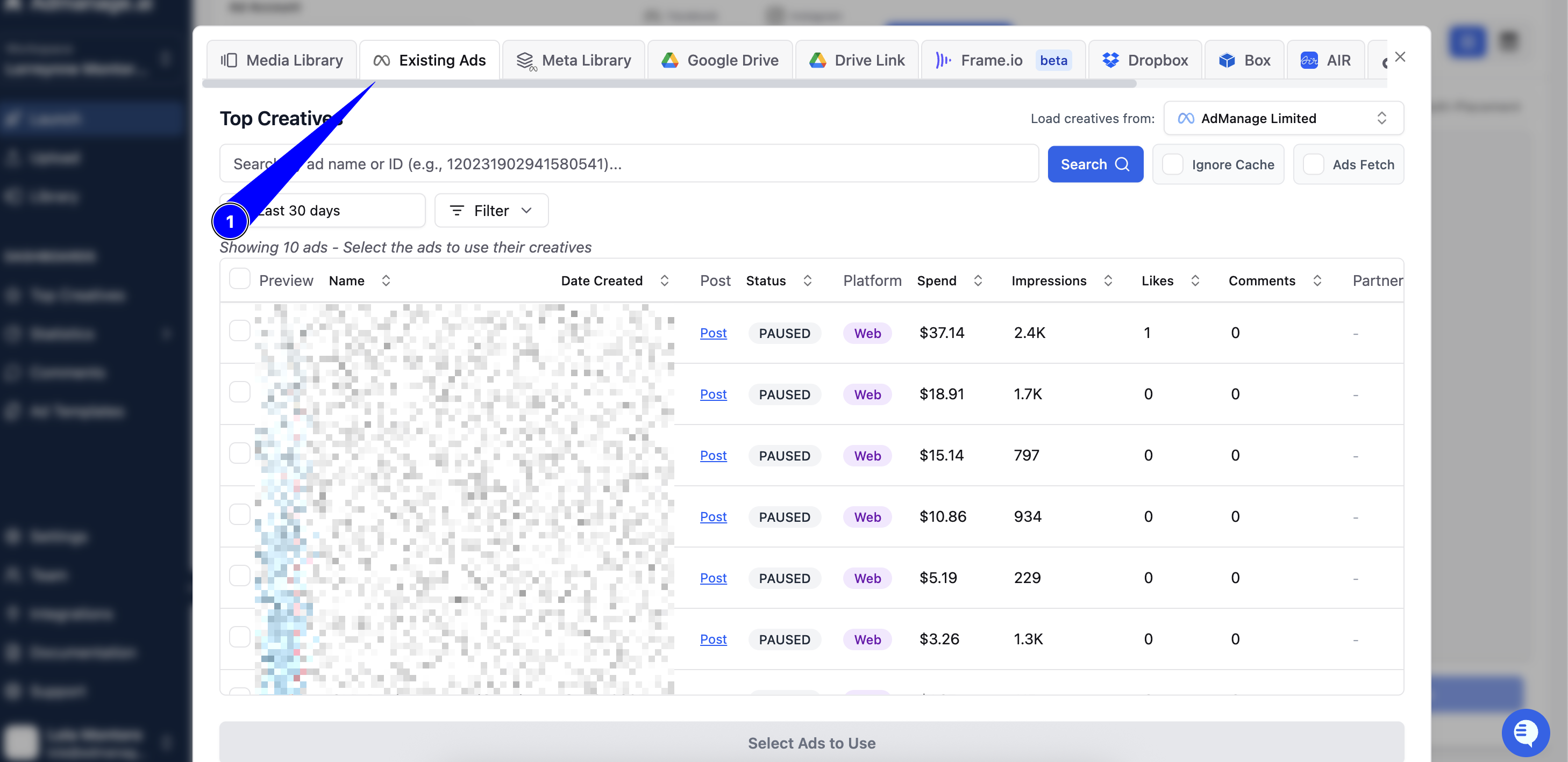Enable the Ignore Cache checkbox
Viewport: 1568px width, 762px height.
point(1172,164)
